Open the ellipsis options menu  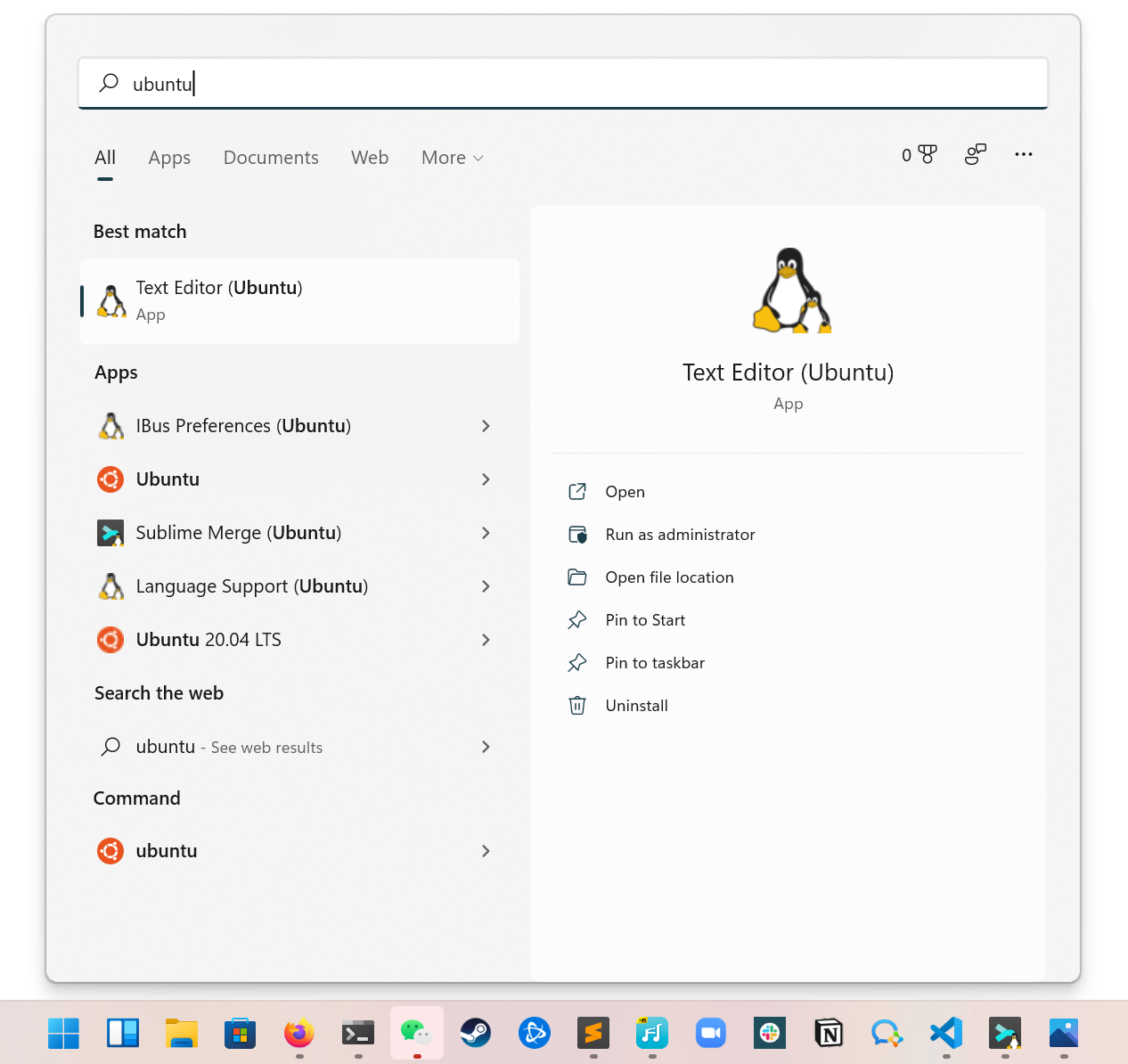click(x=1023, y=154)
